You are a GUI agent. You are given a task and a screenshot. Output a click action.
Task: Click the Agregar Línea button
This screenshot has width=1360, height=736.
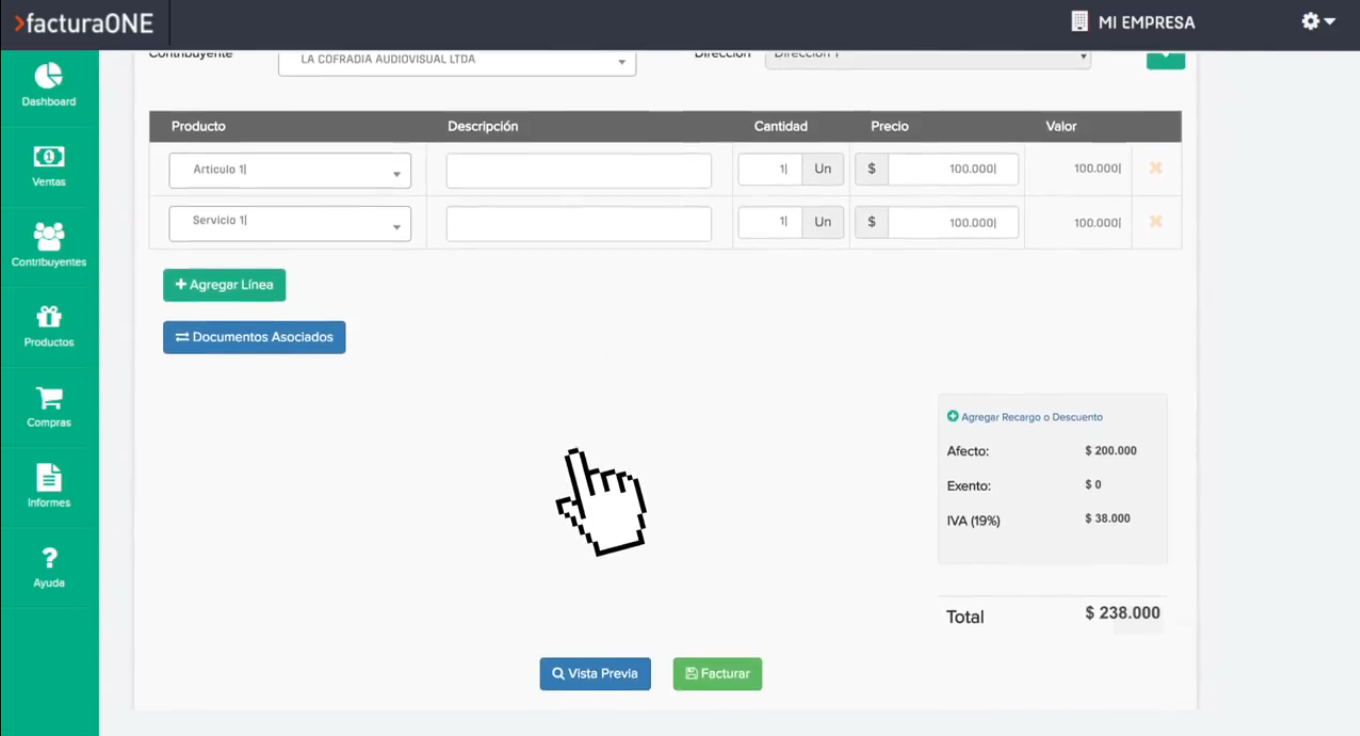tap(224, 285)
